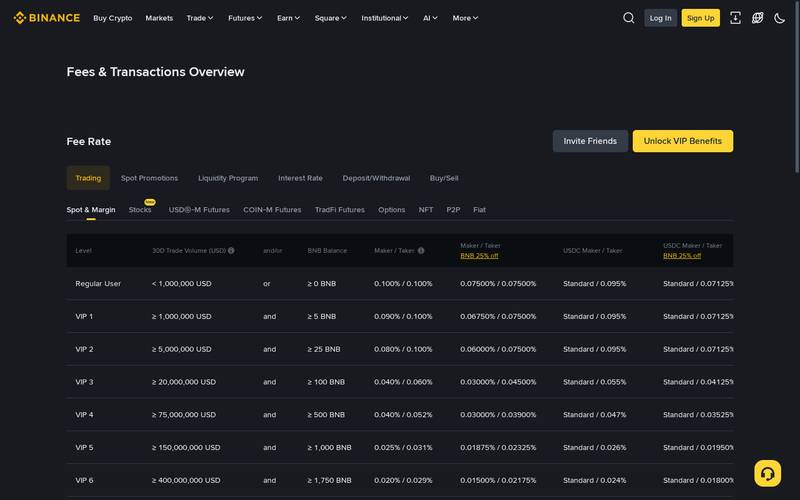Expand the Earn menu dropdown

tap(288, 18)
